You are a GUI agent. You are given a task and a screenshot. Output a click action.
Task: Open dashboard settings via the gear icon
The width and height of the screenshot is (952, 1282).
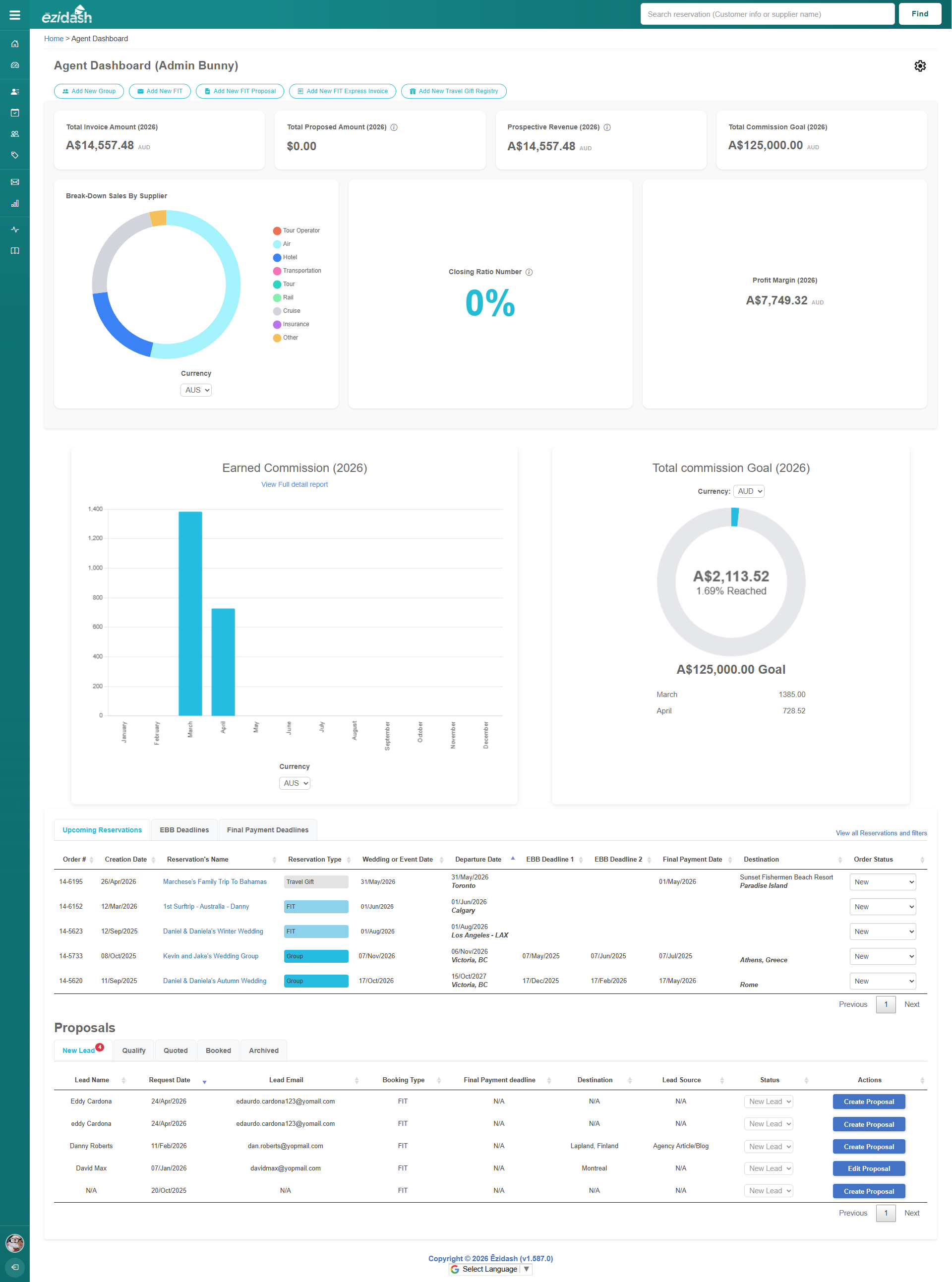point(920,65)
